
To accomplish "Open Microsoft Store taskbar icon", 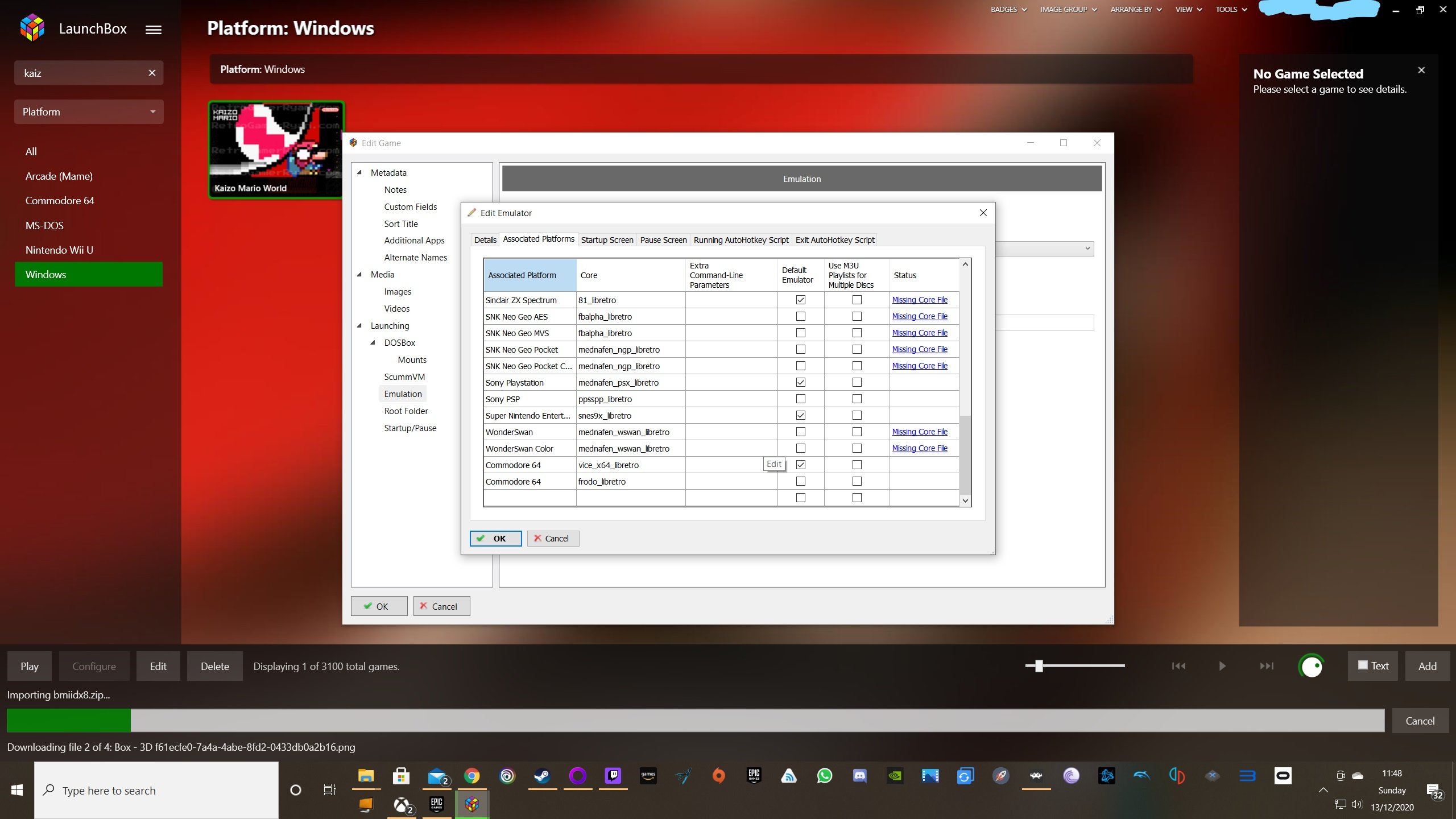I will click(x=401, y=776).
